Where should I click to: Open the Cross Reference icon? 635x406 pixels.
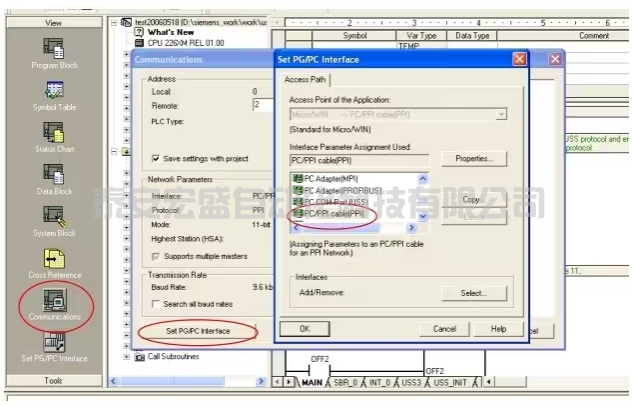(53, 258)
